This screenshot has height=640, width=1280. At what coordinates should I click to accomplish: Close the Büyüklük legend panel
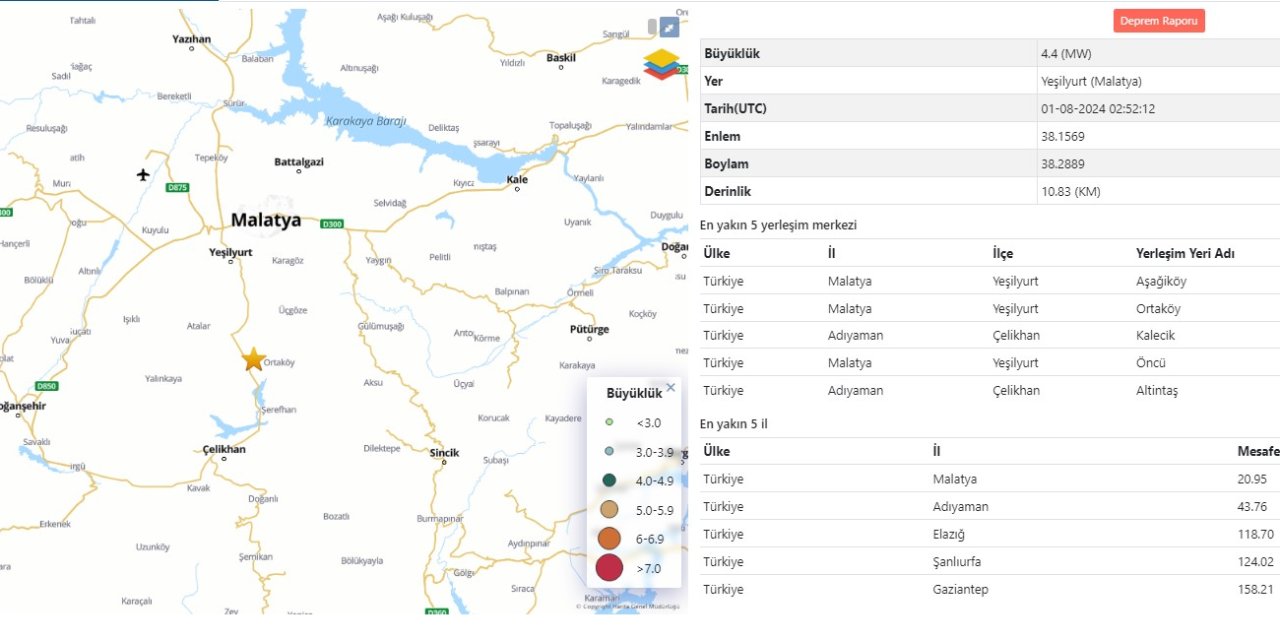click(670, 387)
